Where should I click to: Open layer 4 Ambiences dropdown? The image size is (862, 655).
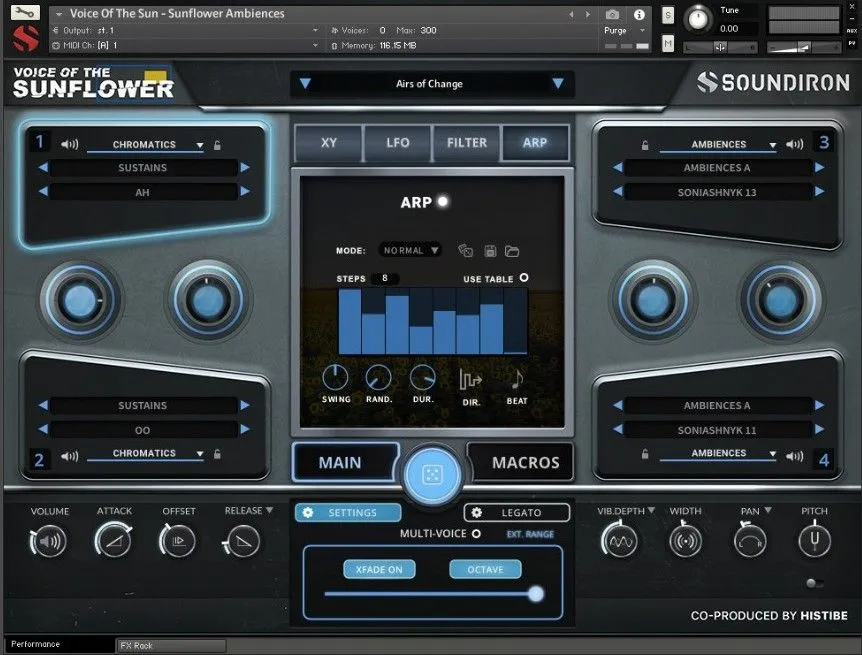pos(718,454)
